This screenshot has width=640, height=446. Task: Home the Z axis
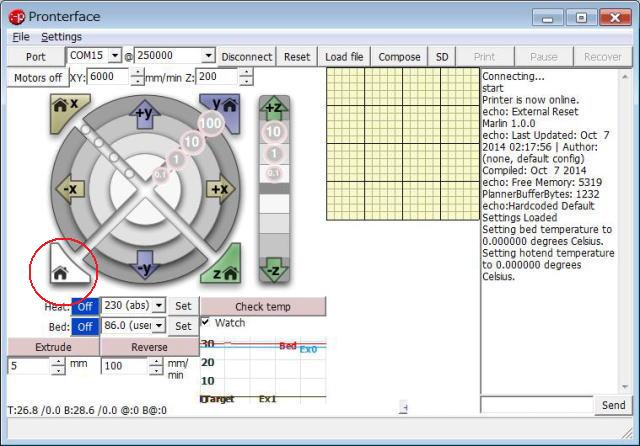click(225, 267)
